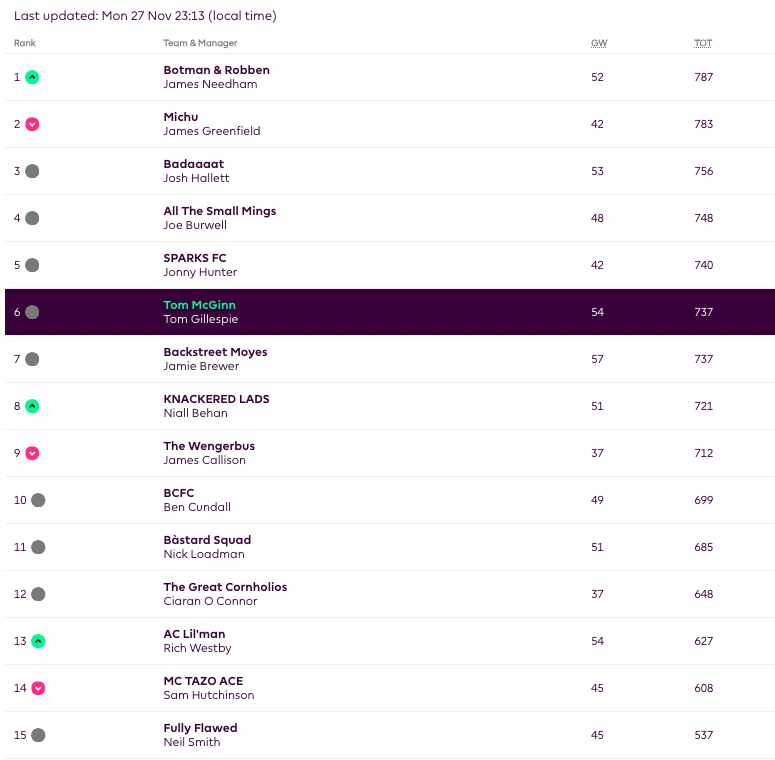This screenshot has width=775, height=760.
Task: Click grey dot in highlighted rank 6 row
Action: 32,312
